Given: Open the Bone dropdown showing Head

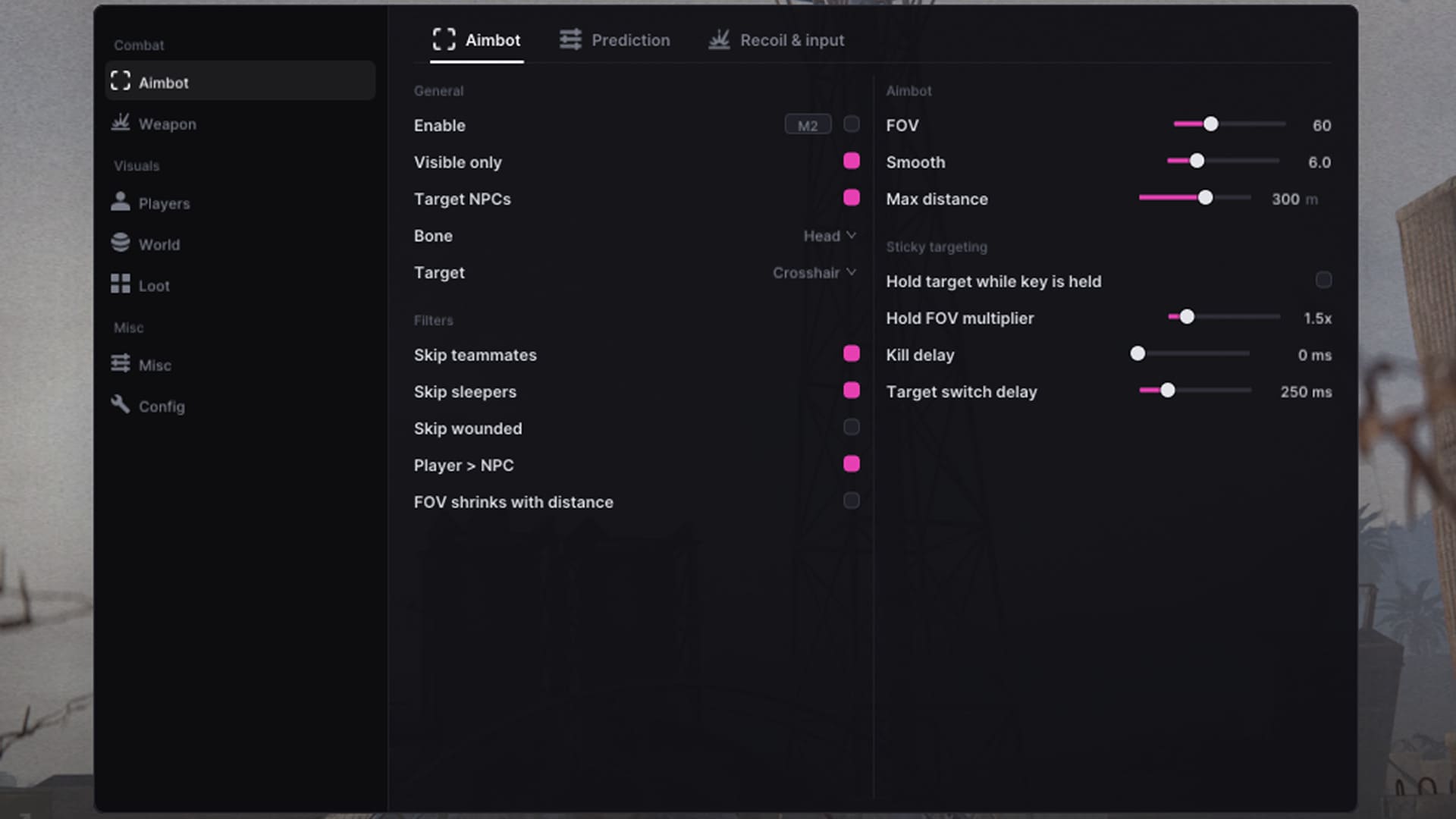Looking at the screenshot, I should coord(830,236).
